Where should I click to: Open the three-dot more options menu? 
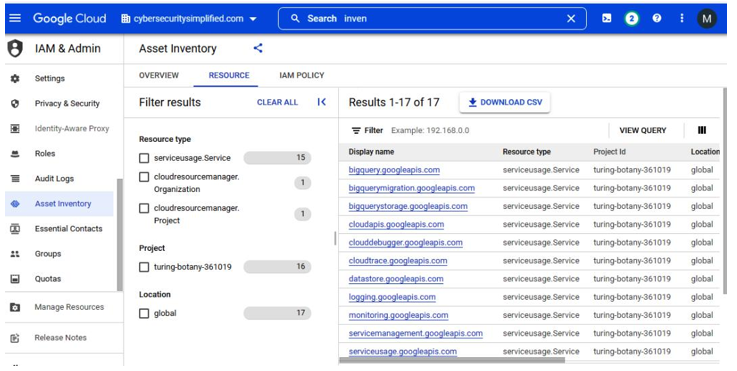click(682, 18)
